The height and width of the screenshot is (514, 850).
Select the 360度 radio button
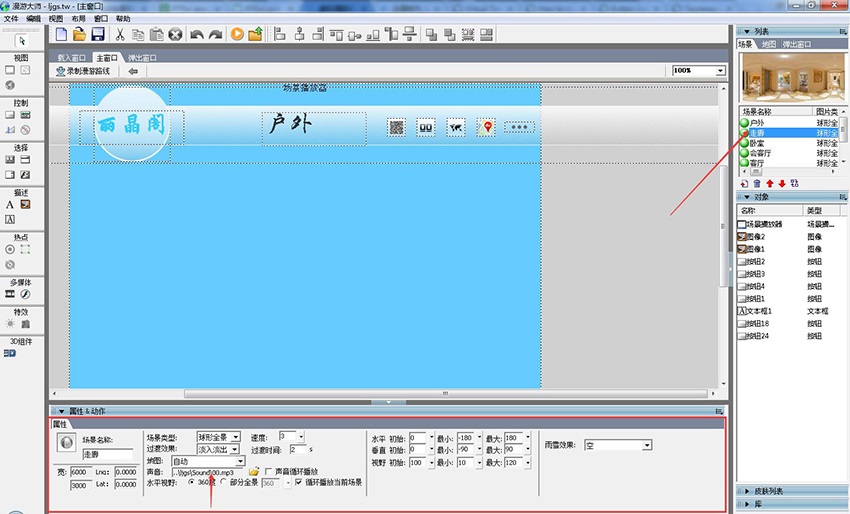(192, 482)
